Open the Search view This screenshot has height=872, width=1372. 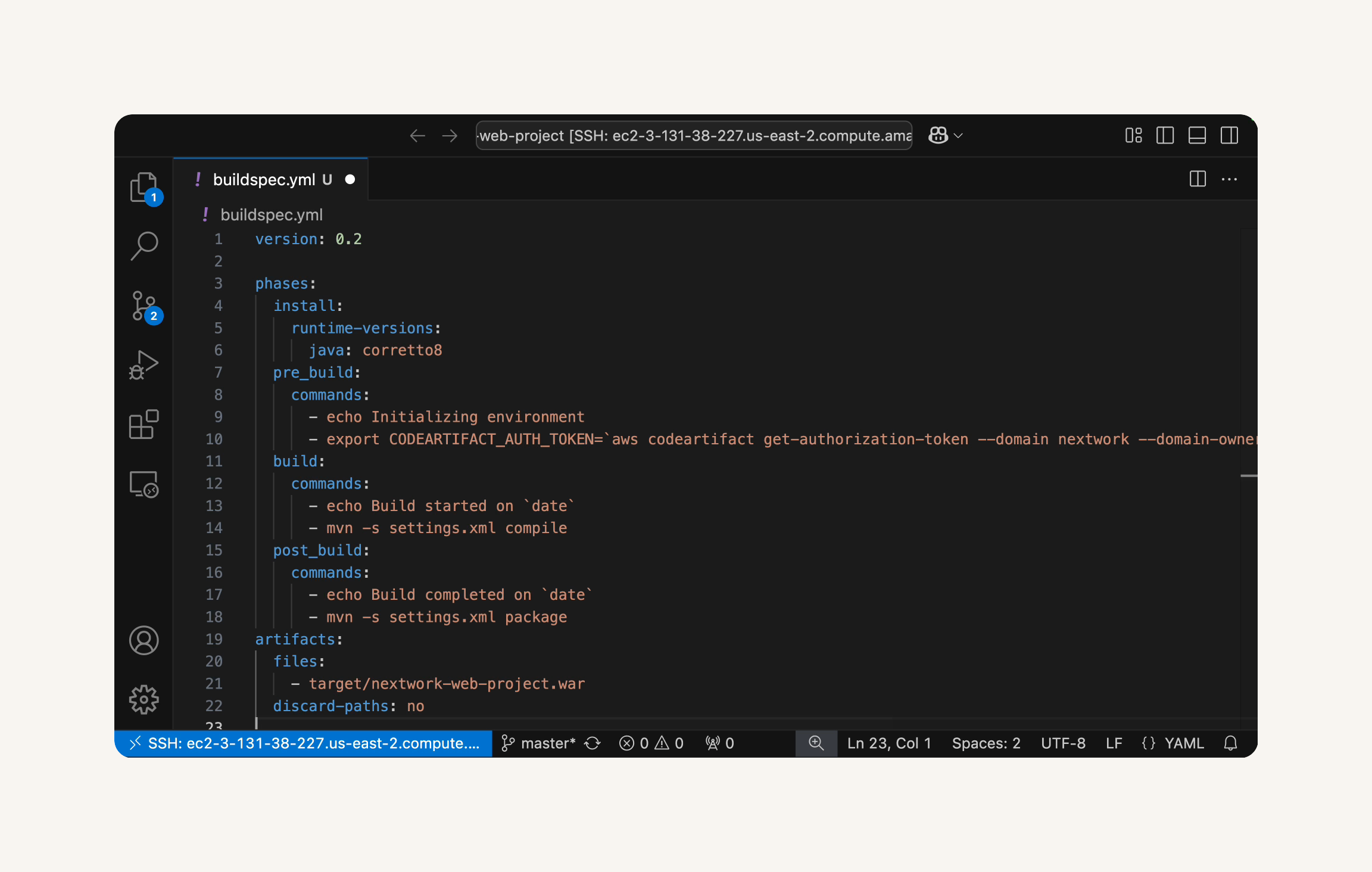(144, 246)
